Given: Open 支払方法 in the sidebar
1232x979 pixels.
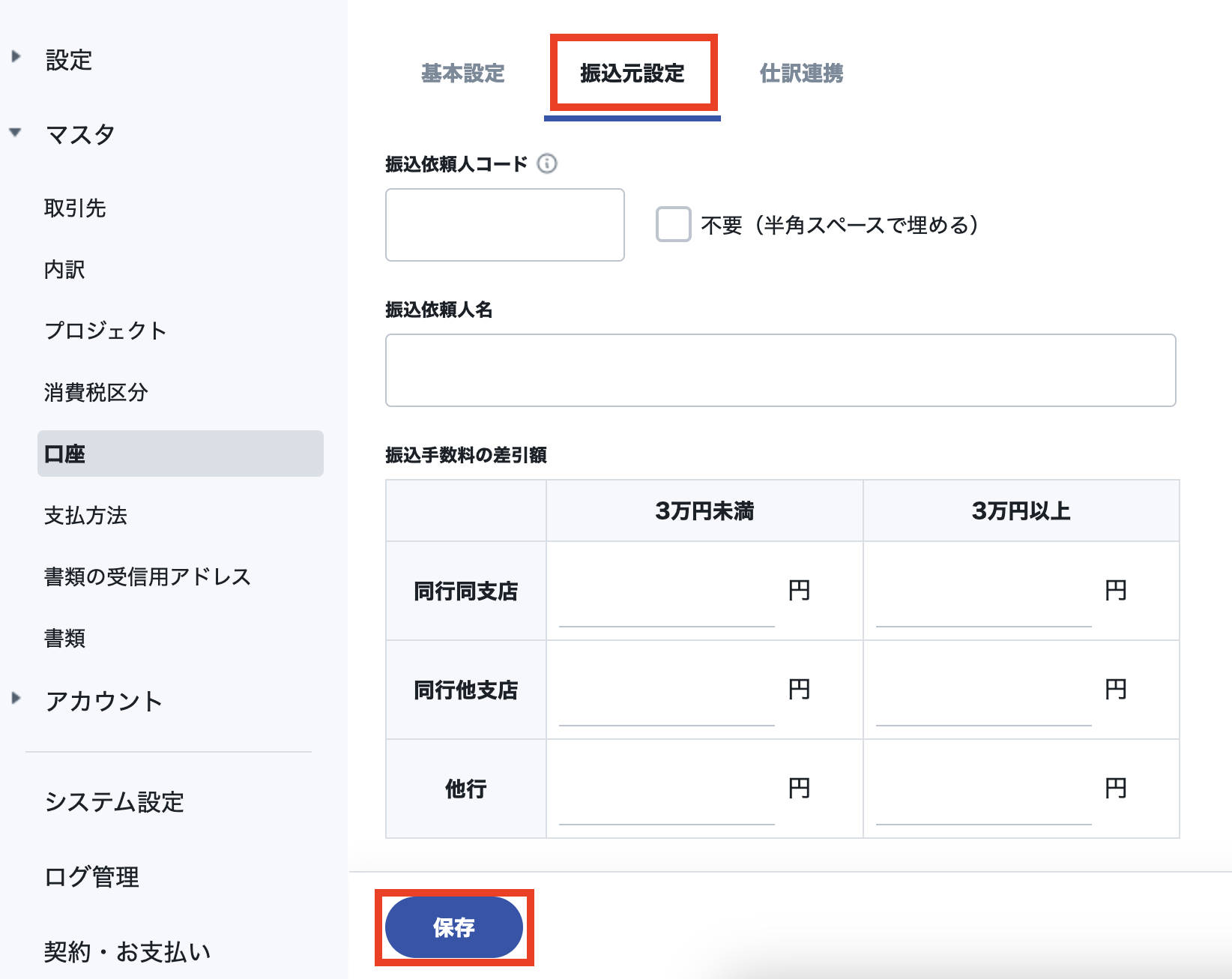Looking at the screenshot, I should coord(85,515).
